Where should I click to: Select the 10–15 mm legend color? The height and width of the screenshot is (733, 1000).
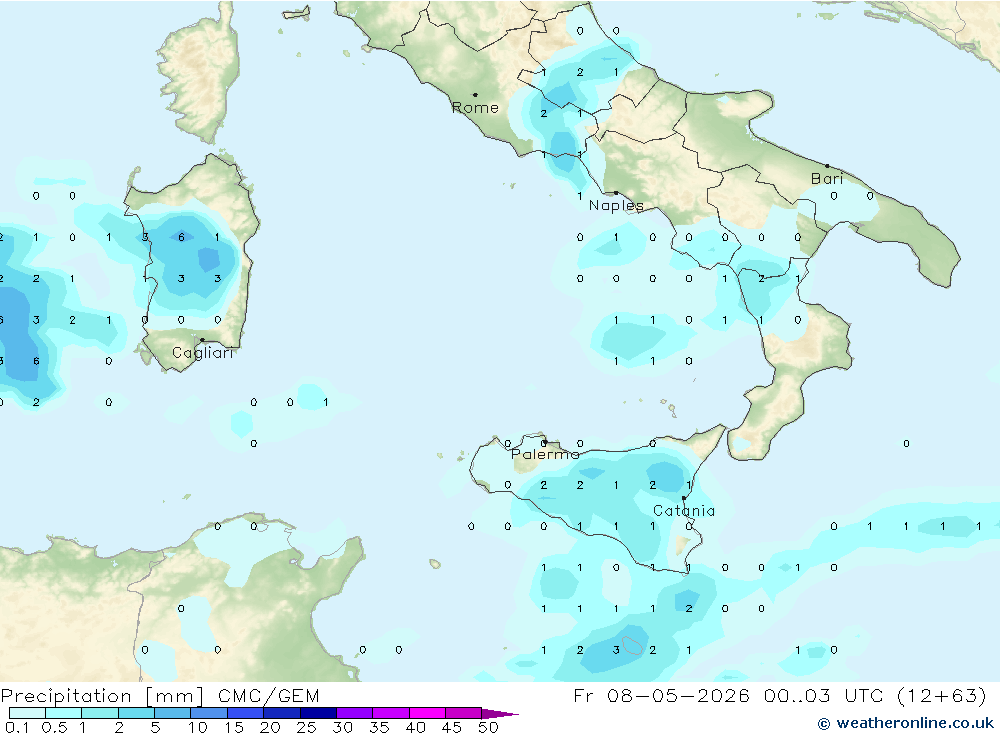209,713
